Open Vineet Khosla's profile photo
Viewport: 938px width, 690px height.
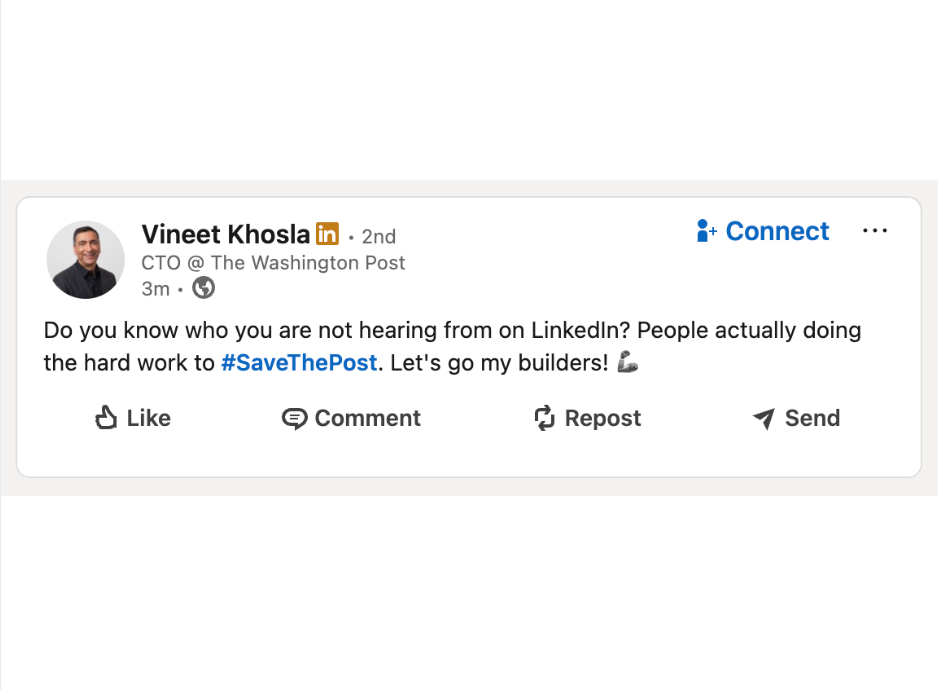tap(86, 260)
